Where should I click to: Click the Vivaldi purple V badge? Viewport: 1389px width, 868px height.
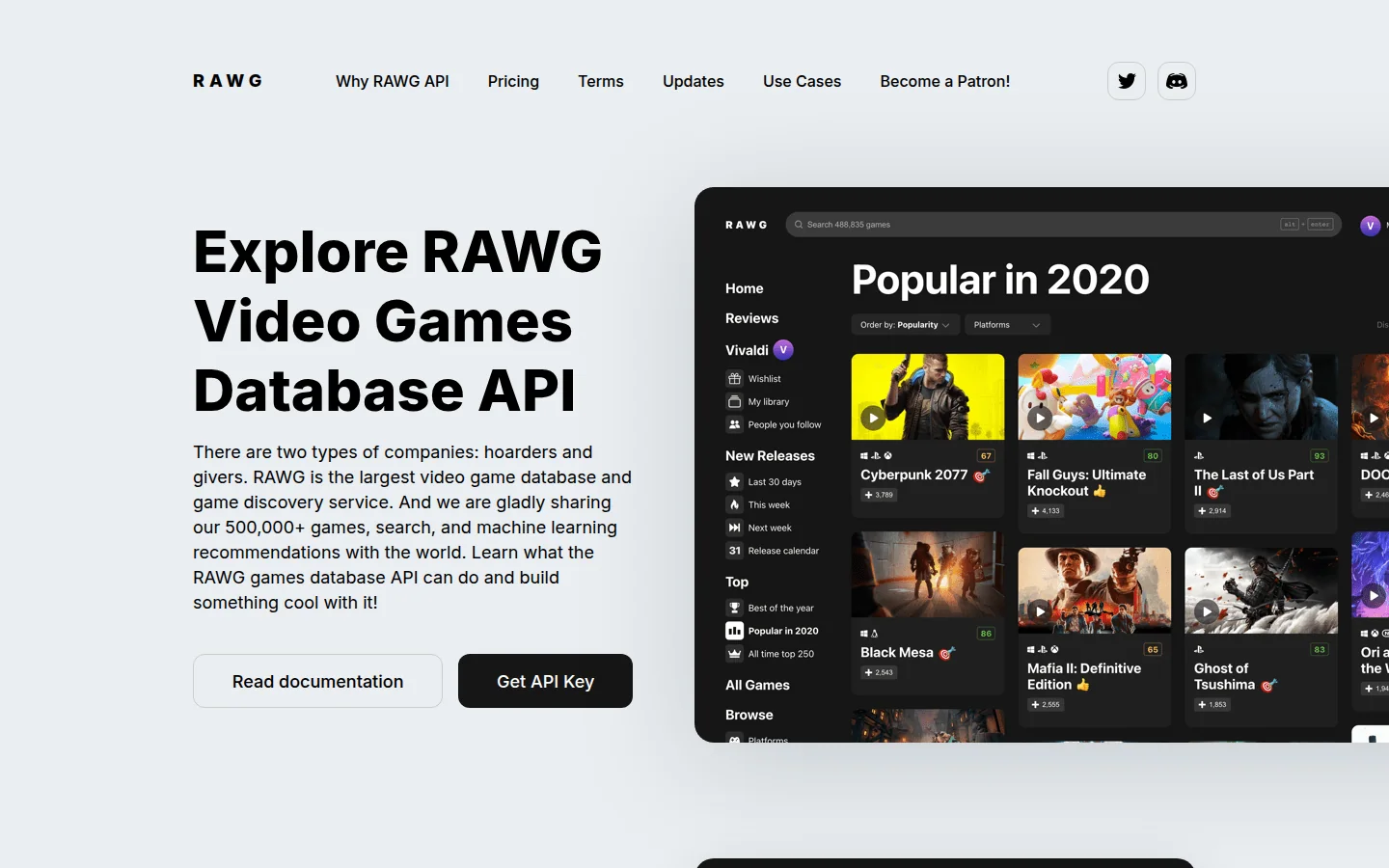pos(783,349)
